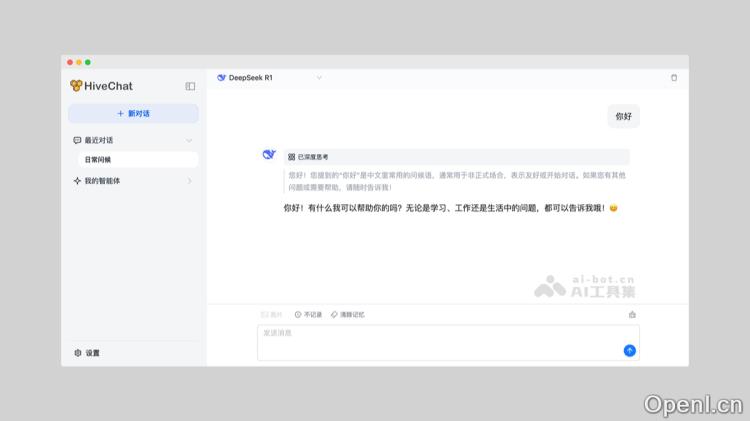This screenshot has width=750, height=421.
Task: Click the DeepSeek whale avatar in reply
Action: tap(268, 155)
